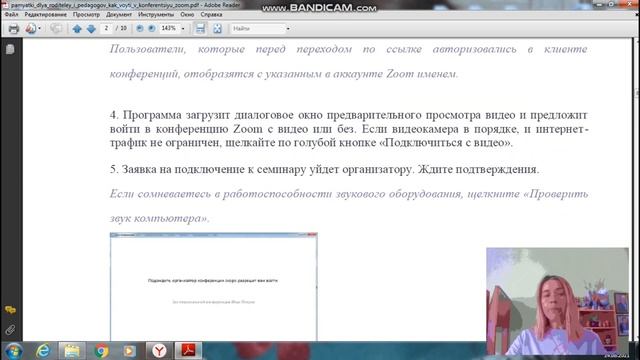The width and height of the screenshot is (640, 360).
Task: Click the Windows Start button
Action: (x=13, y=351)
